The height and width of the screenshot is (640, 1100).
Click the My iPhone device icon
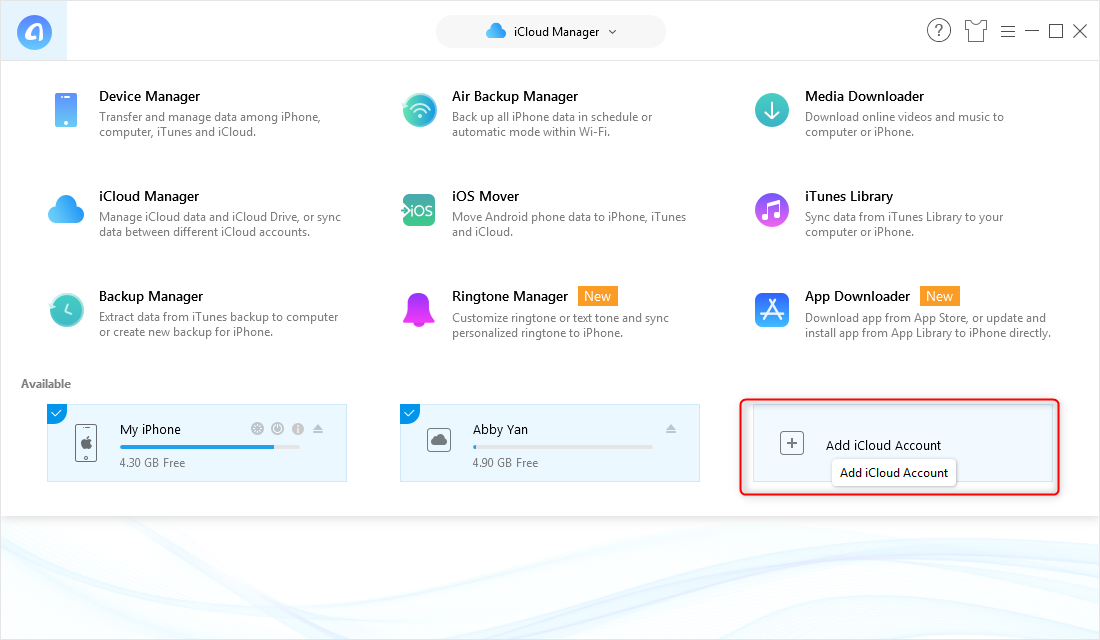[x=86, y=443]
